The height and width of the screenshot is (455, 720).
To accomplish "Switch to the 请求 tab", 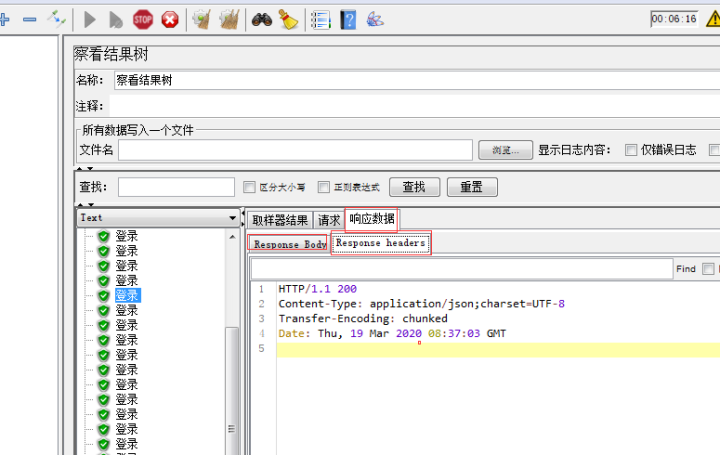I will pos(329,220).
